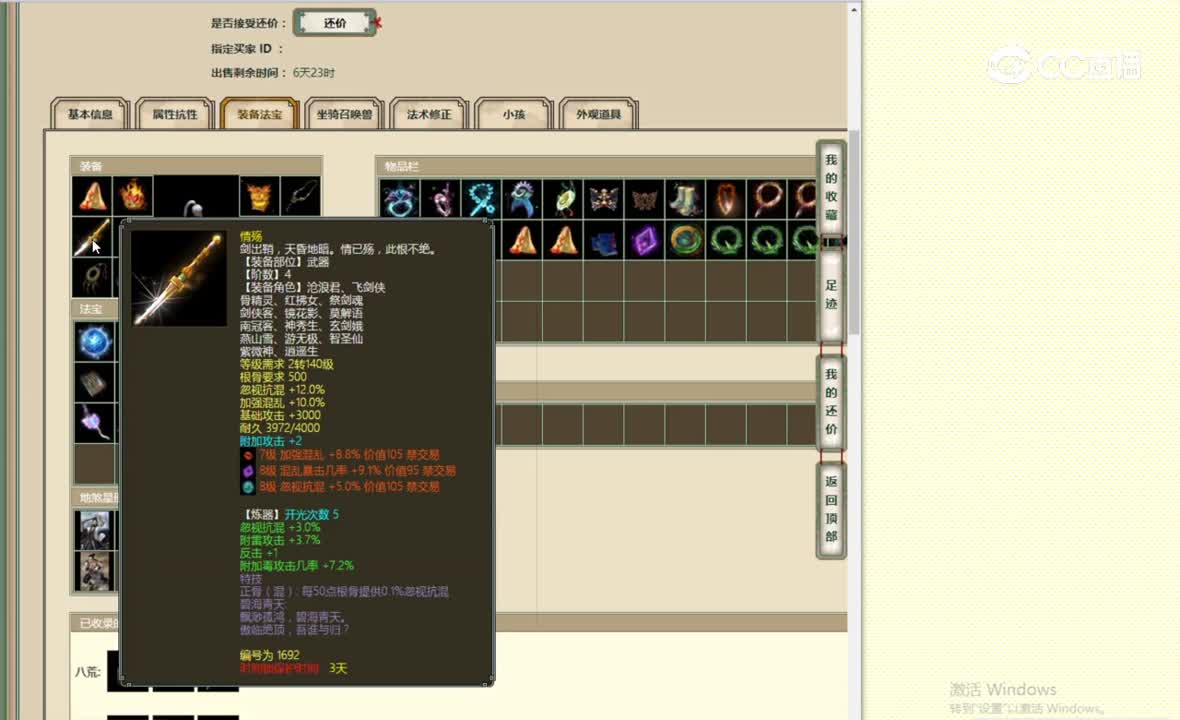This screenshot has height=720, width=1180.
Task: Select the green-gold round disc item
Action: point(684,241)
